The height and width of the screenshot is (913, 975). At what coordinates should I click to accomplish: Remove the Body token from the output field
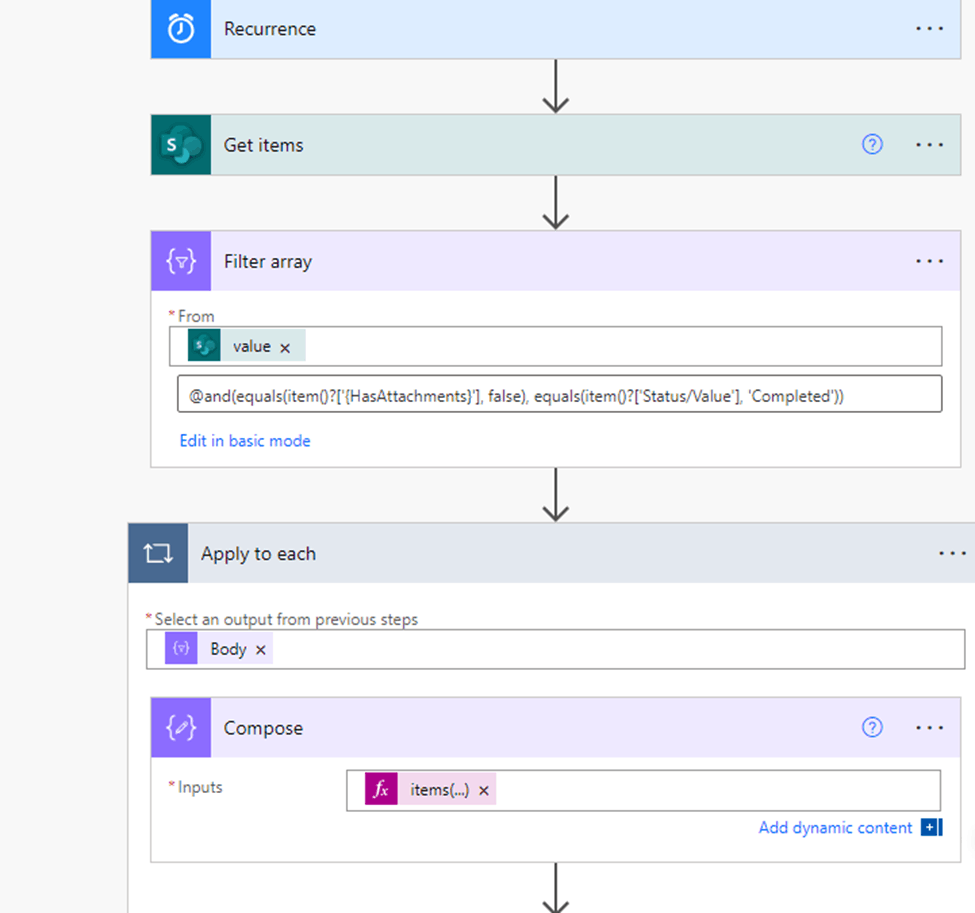[261, 650]
